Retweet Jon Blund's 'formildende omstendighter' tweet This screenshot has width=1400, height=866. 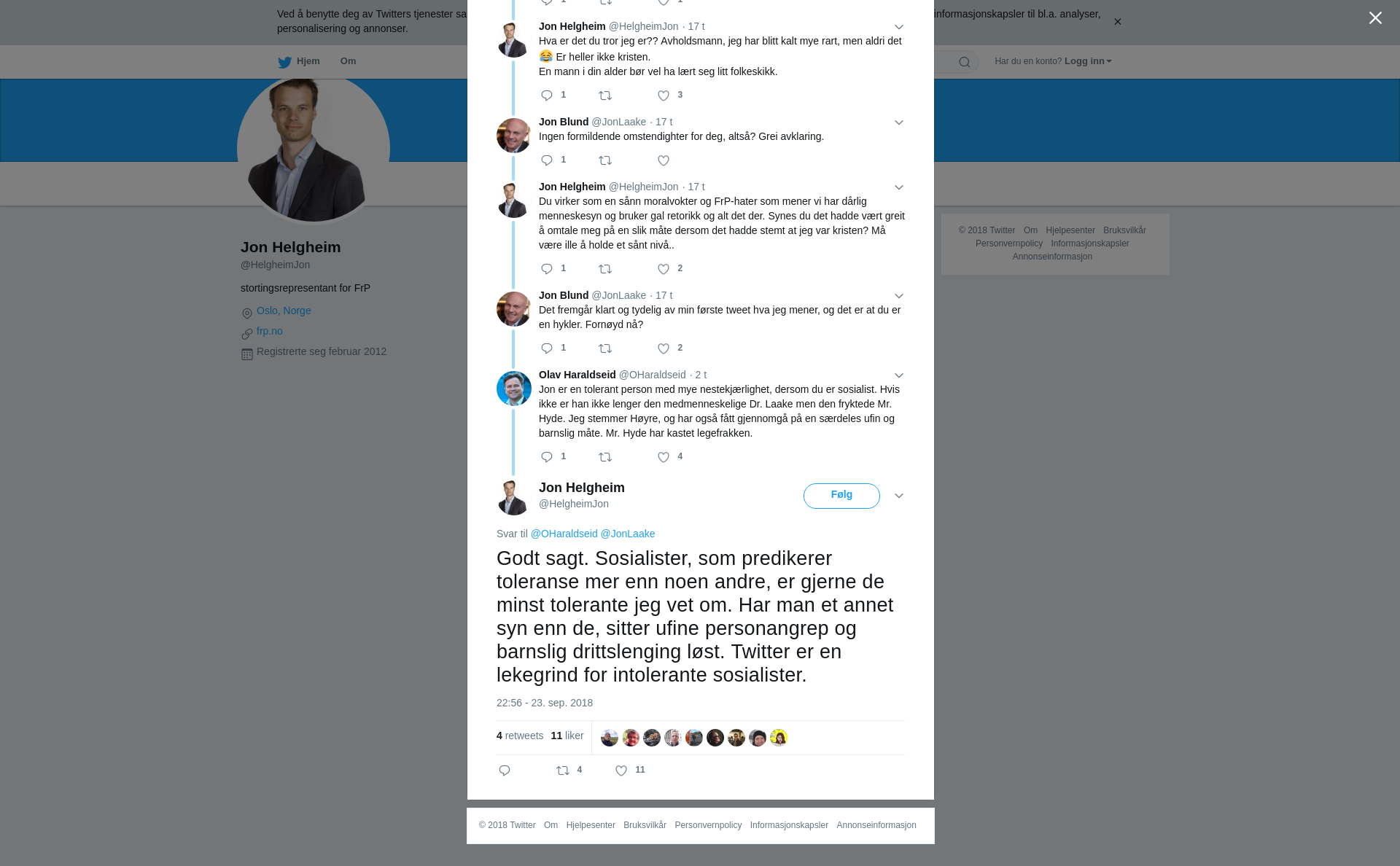605,160
